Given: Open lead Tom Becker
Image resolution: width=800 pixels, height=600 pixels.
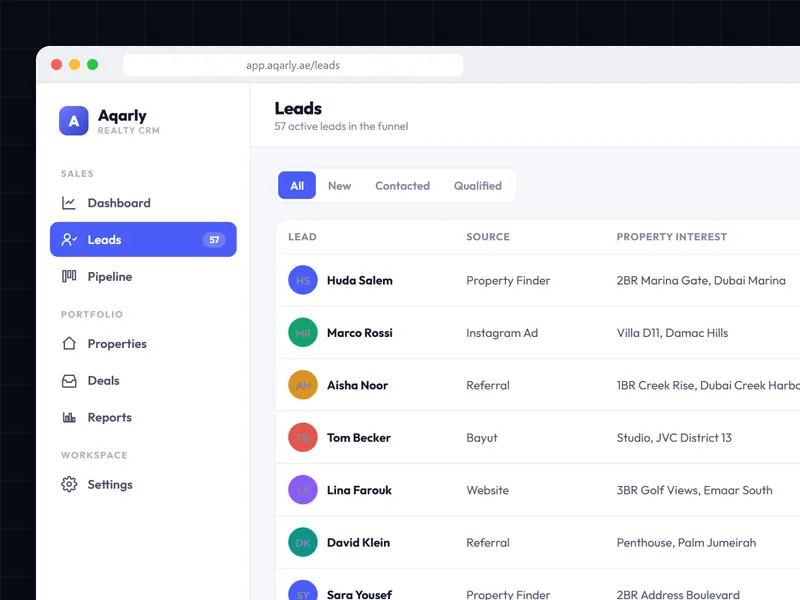Looking at the screenshot, I should (x=359, y=438).
